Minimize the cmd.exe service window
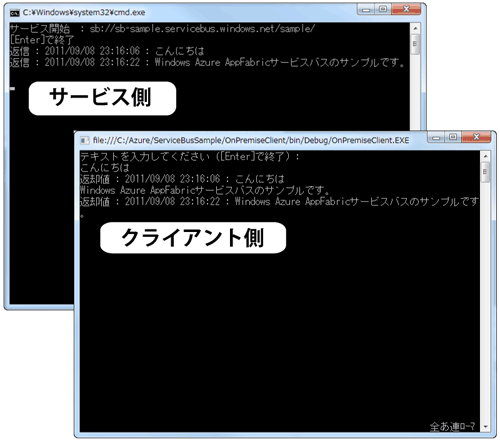The image size is (500, 444). tap(366, 9)
